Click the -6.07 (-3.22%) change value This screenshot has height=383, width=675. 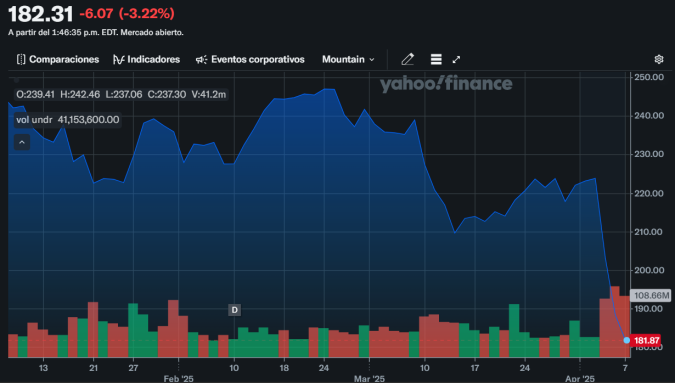tap(127, 14)
